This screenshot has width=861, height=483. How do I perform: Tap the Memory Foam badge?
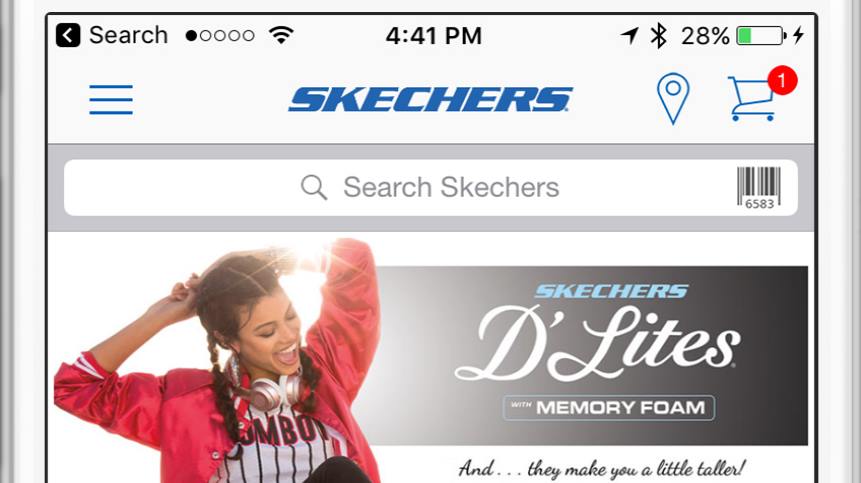coord(609,408)
